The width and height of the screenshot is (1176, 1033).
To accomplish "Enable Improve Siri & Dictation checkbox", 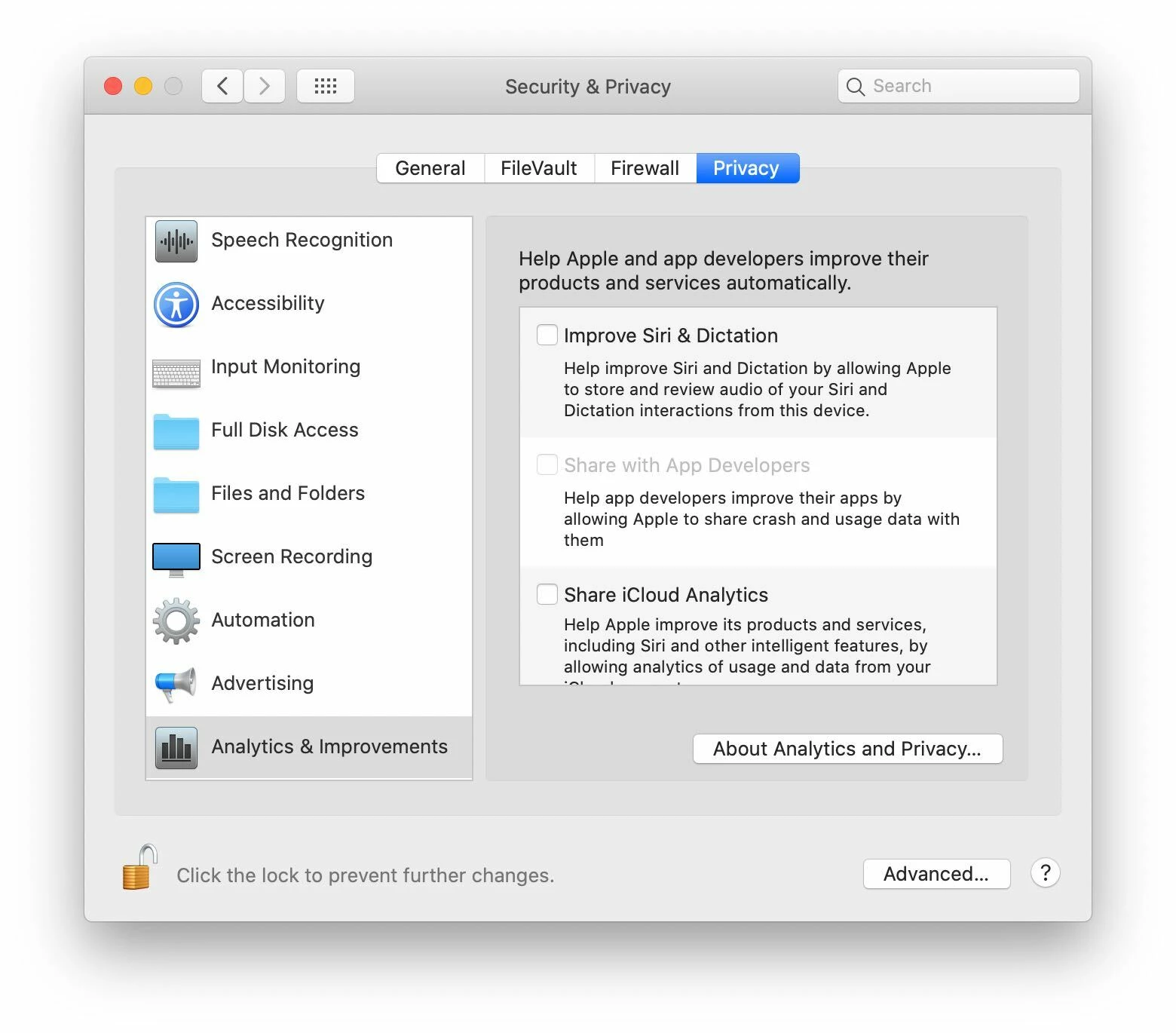I will pyautogui.click(x=547, y=335).
